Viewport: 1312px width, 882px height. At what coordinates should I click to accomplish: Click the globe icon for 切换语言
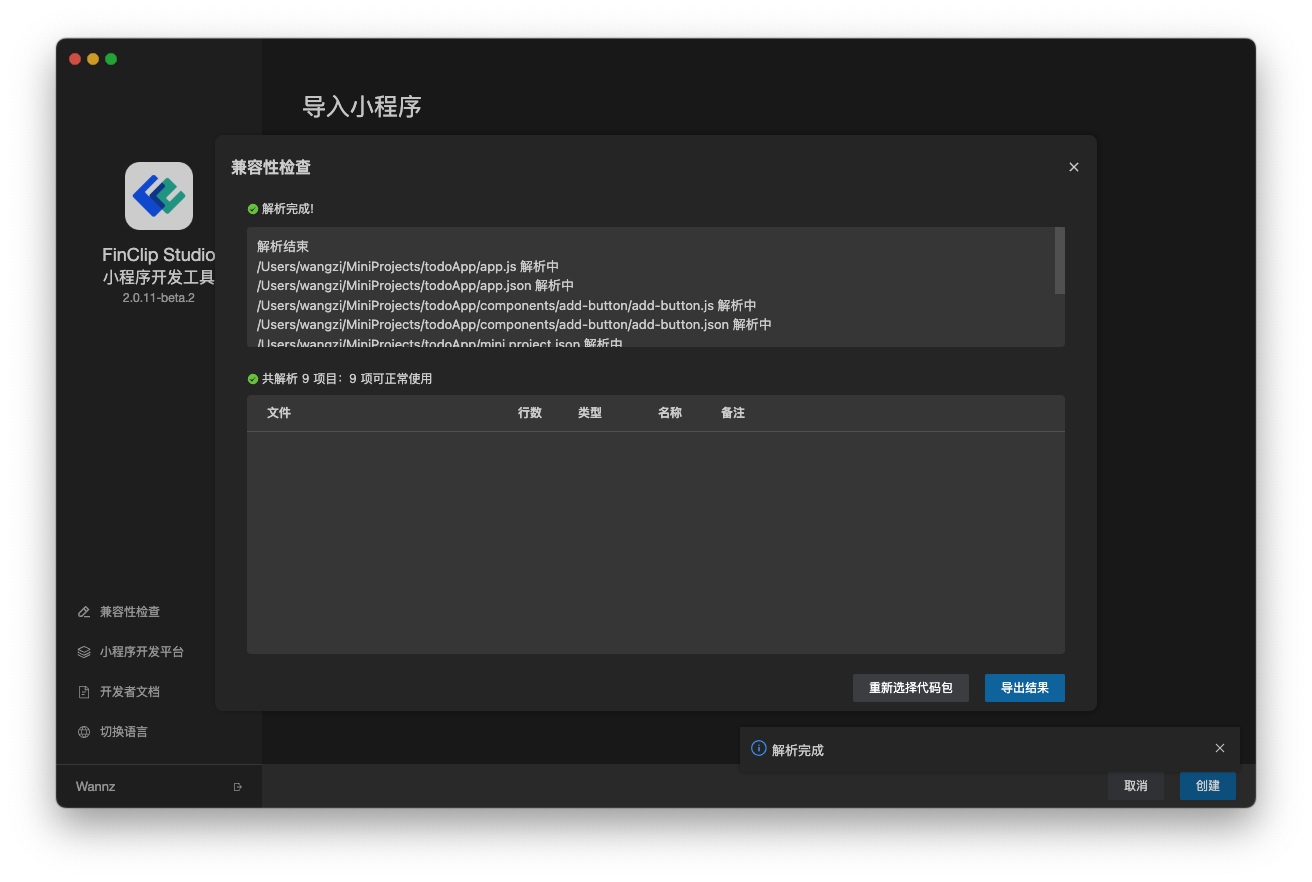tap(83, 731)
